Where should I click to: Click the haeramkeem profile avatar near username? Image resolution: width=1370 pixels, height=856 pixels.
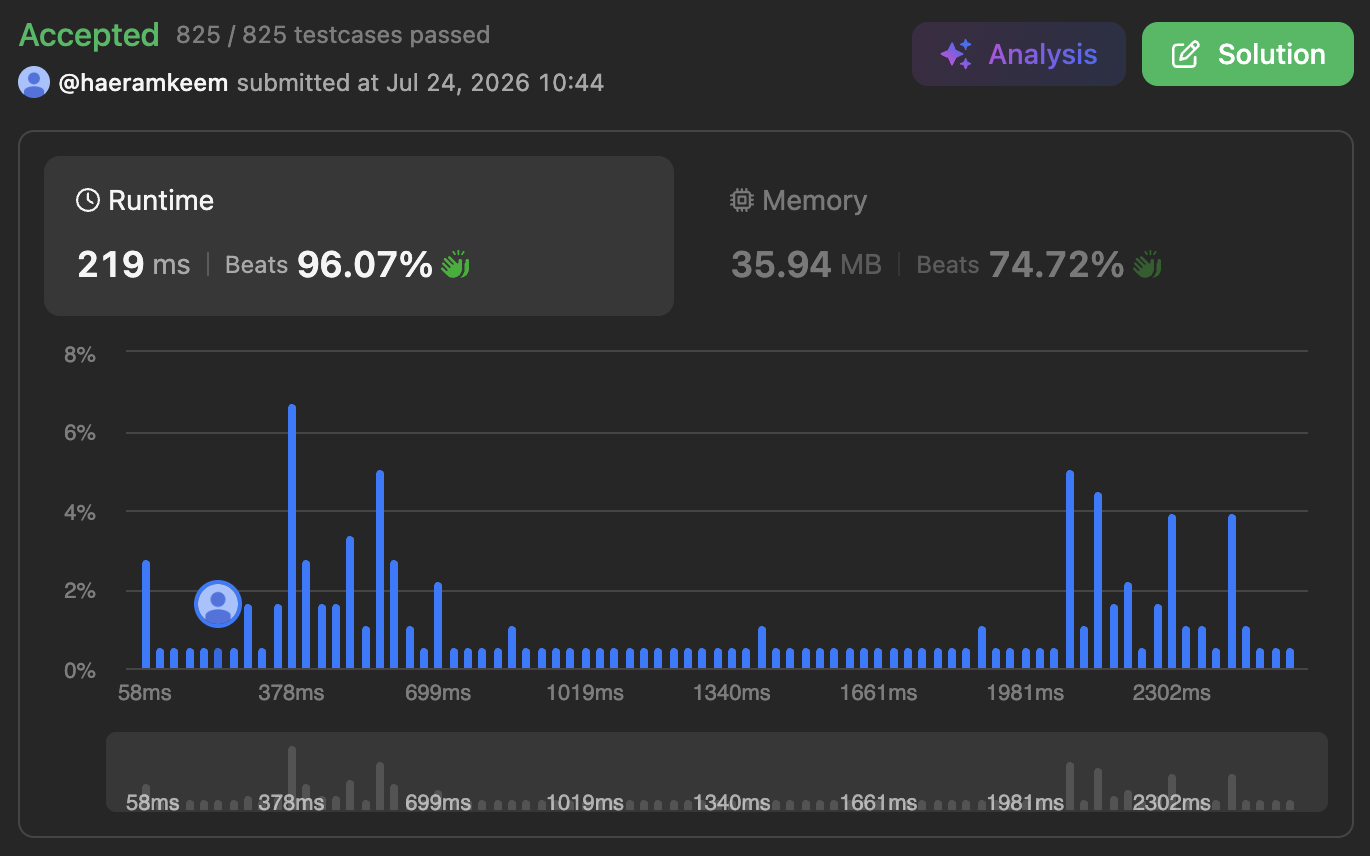34,82
